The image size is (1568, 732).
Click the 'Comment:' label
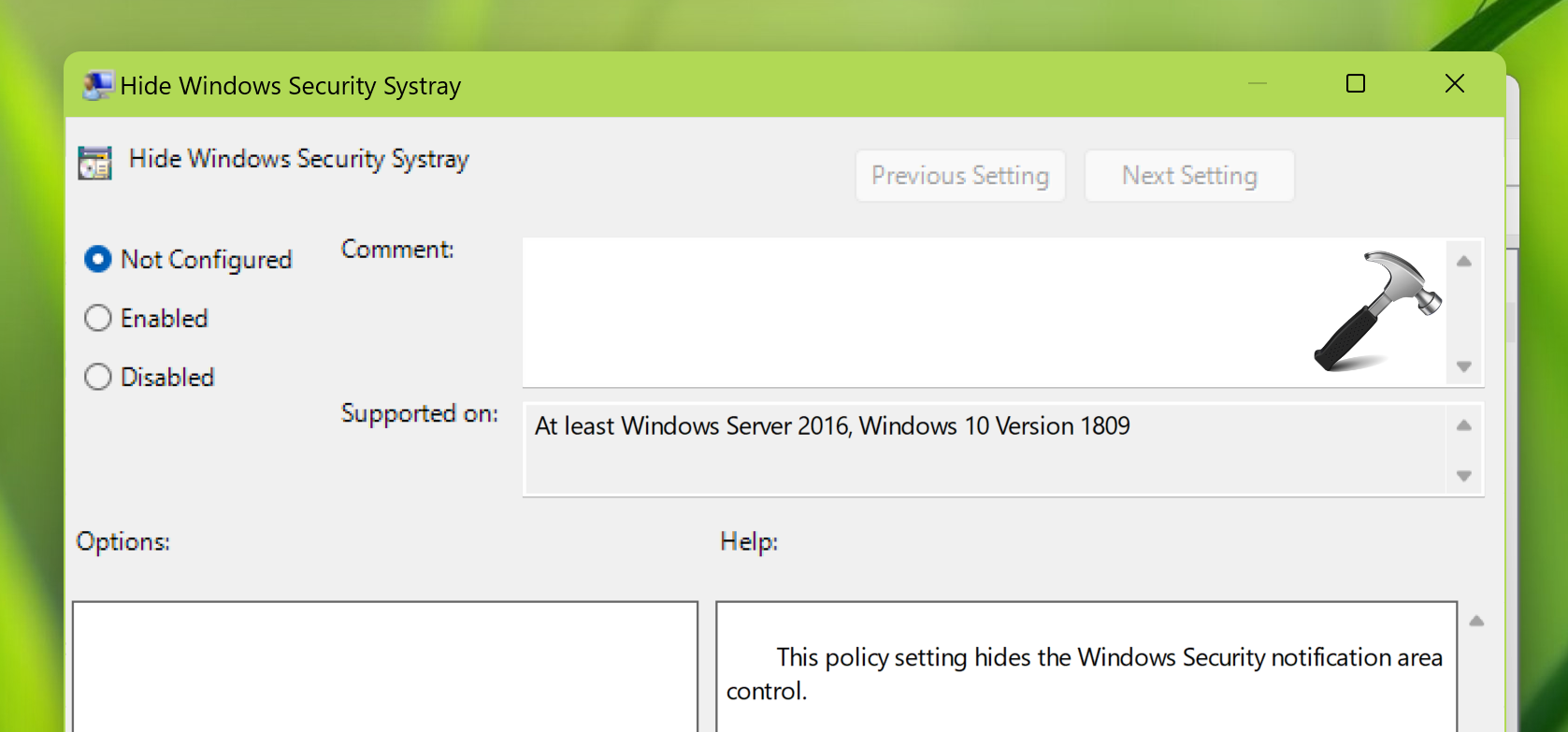[x=397, y=250]
